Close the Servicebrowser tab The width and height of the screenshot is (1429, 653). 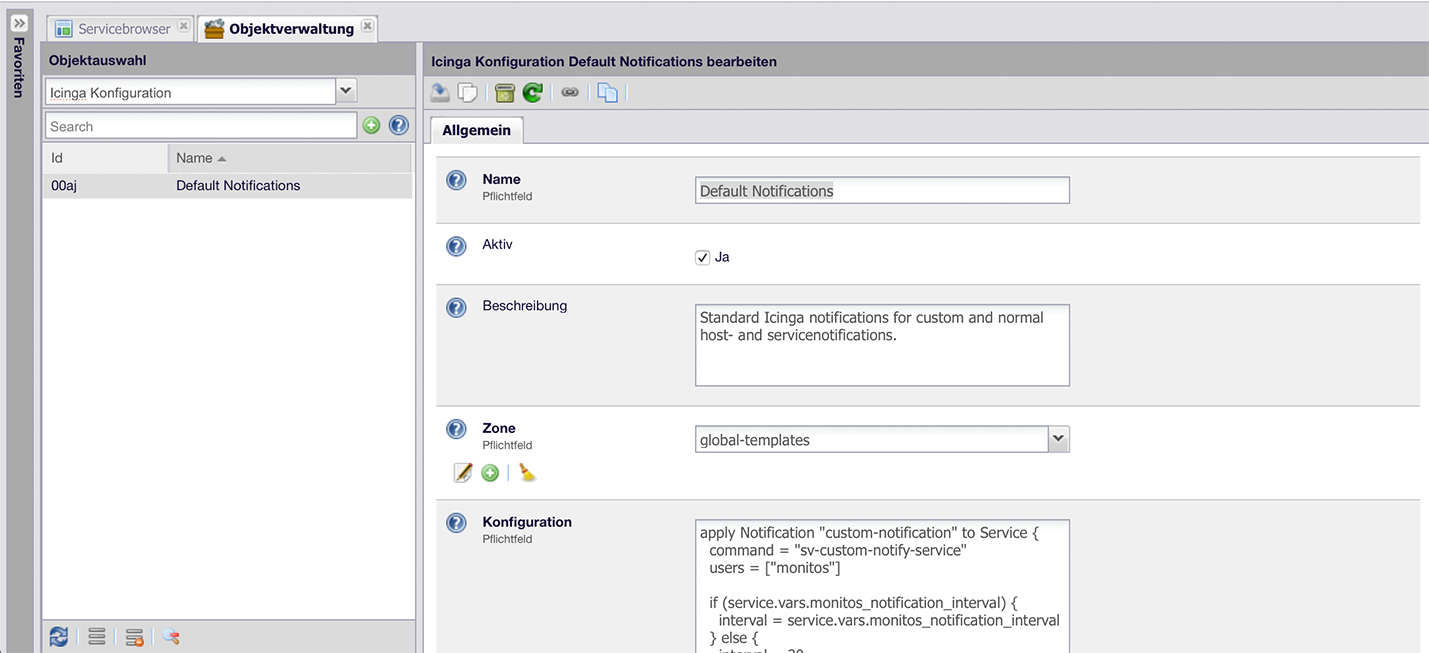(x=183, y=27)
